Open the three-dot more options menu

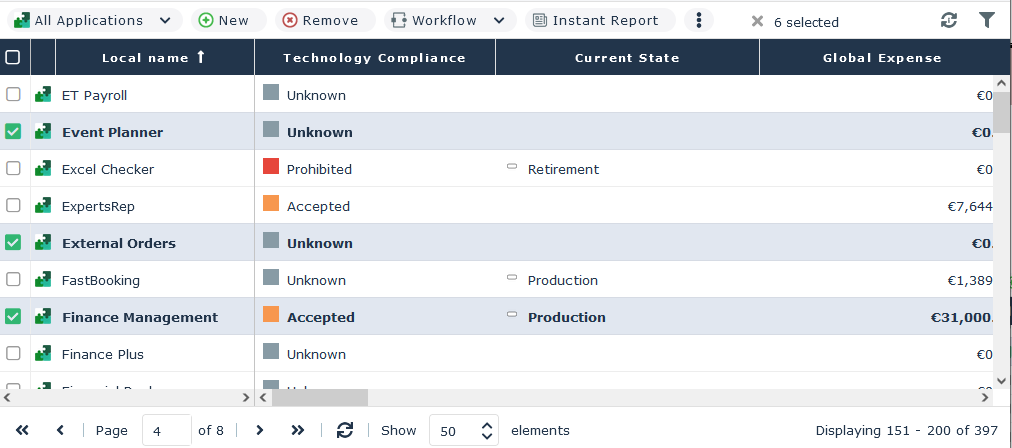coord(699,20)
